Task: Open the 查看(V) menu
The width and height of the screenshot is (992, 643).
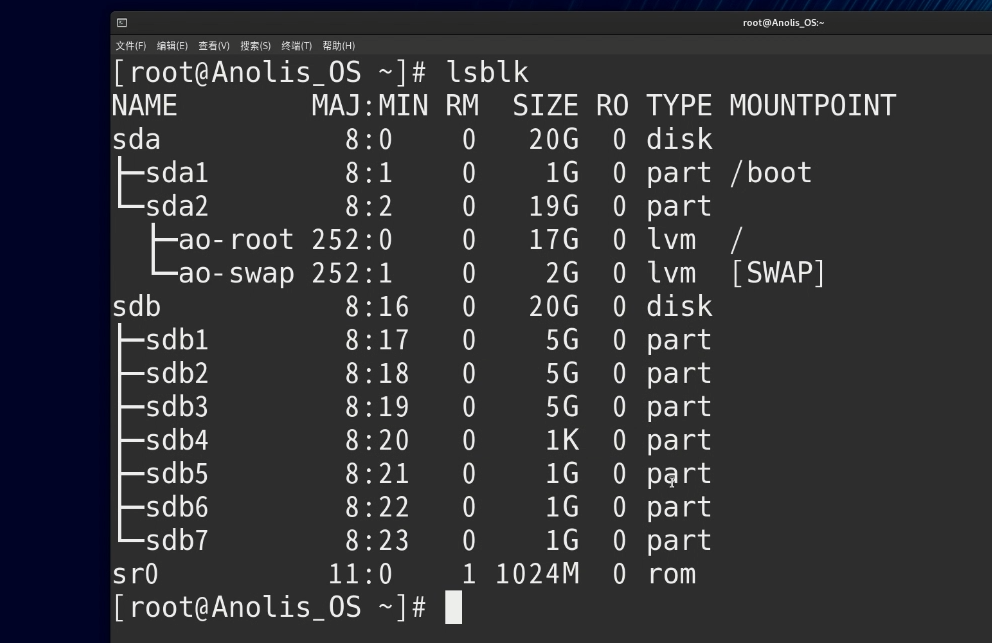Action: point(213,45)
